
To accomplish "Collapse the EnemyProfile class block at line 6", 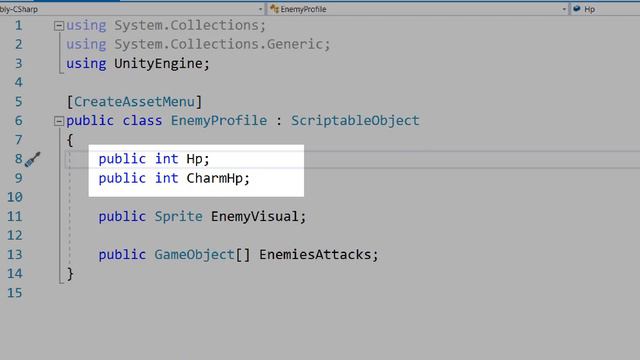I will click(59, 121).
